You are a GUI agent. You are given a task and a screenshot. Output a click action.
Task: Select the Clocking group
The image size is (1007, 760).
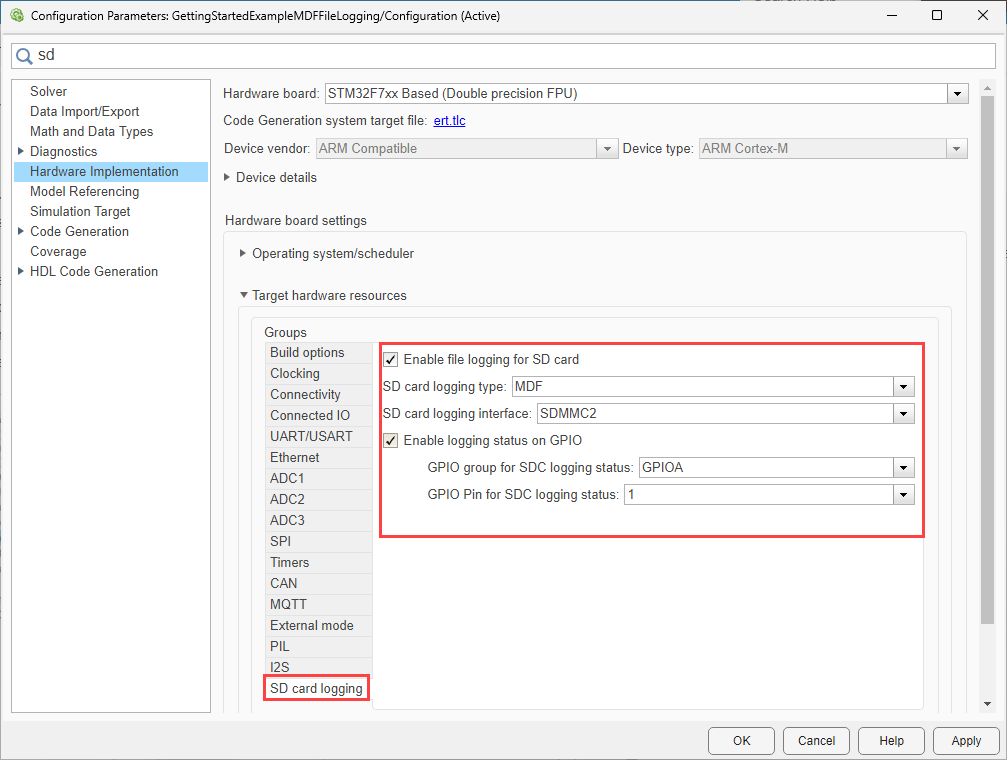(x=295, y=374)
